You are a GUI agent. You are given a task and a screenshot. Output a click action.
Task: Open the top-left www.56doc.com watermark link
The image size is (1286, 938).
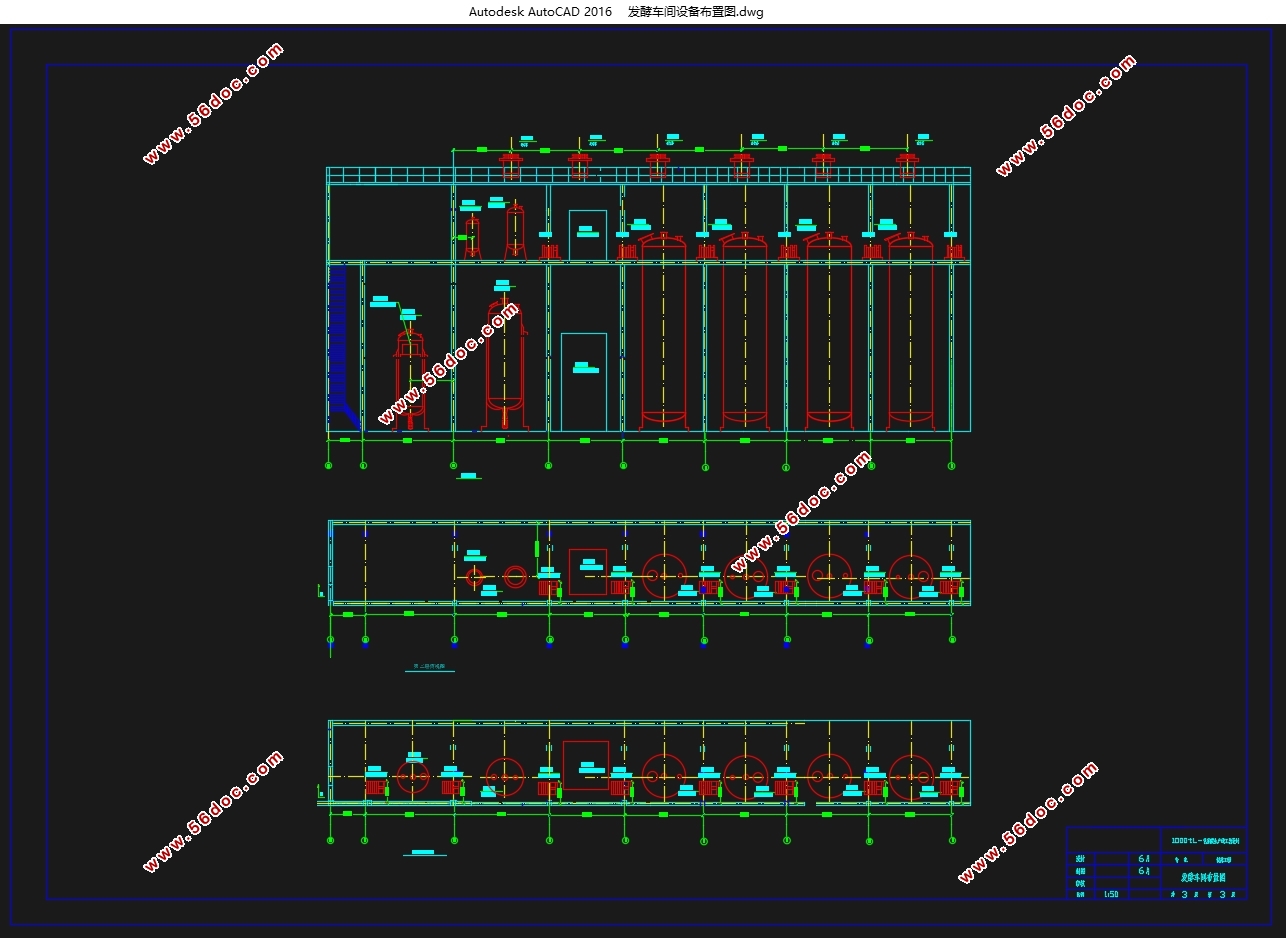click(213, 104)
